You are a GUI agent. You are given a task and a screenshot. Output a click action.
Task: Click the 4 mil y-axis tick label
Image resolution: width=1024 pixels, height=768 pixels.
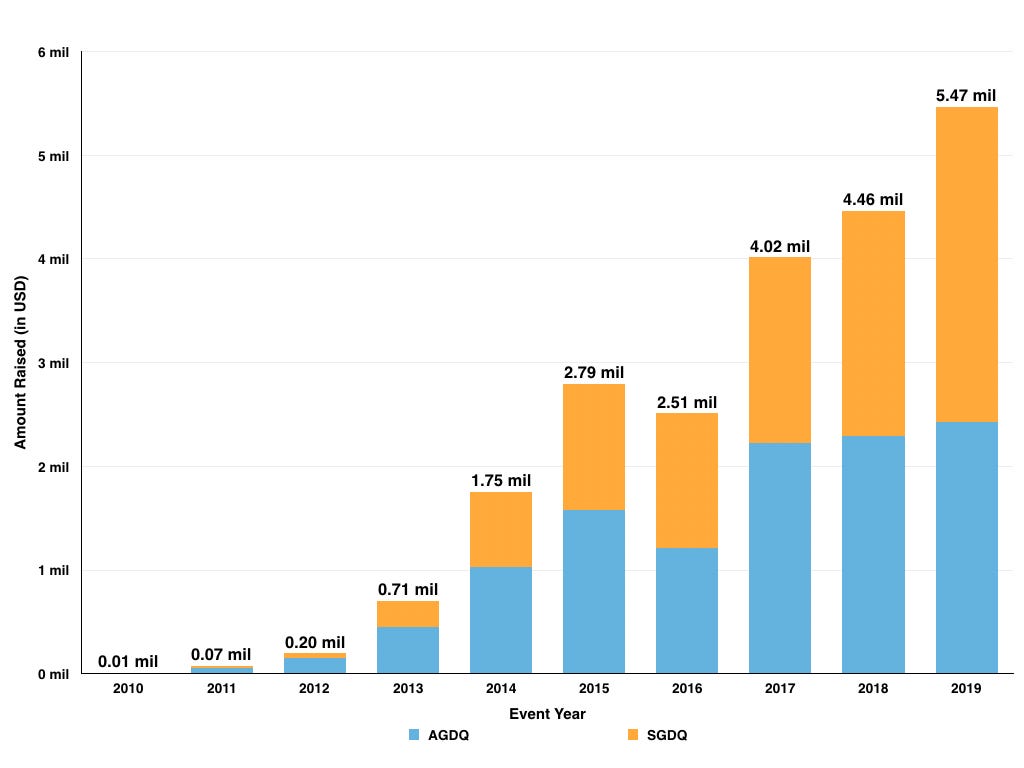click(x=53, y=260)
